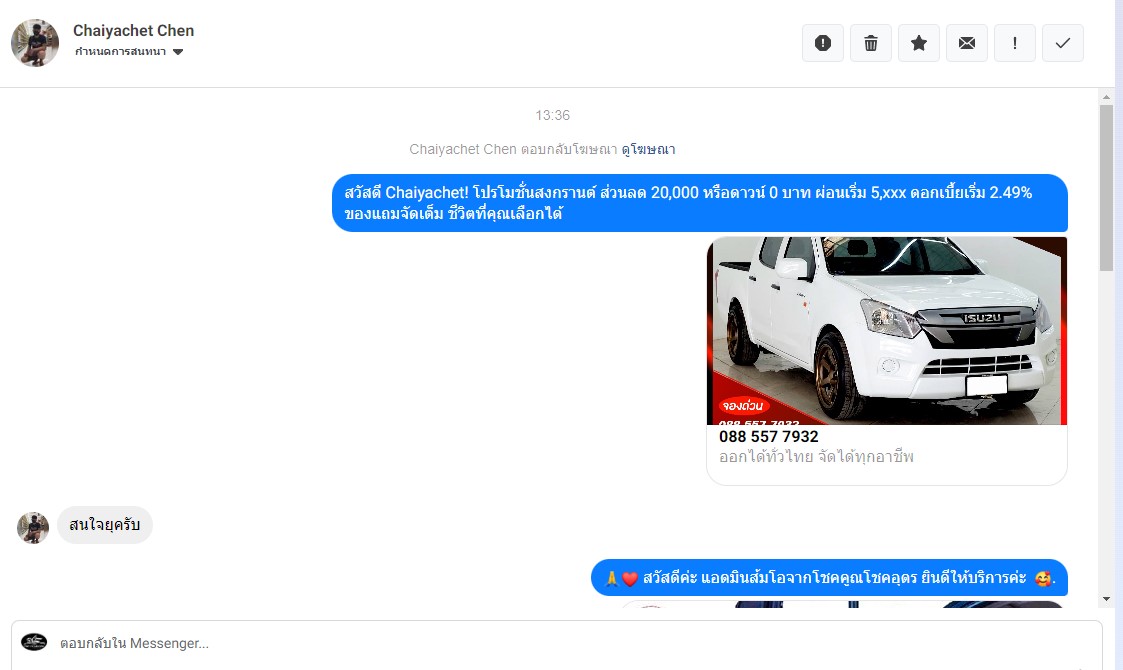The image size is (1123, 670).
Task: Click ad title 088 557 7932
Action: coord(768,436)
